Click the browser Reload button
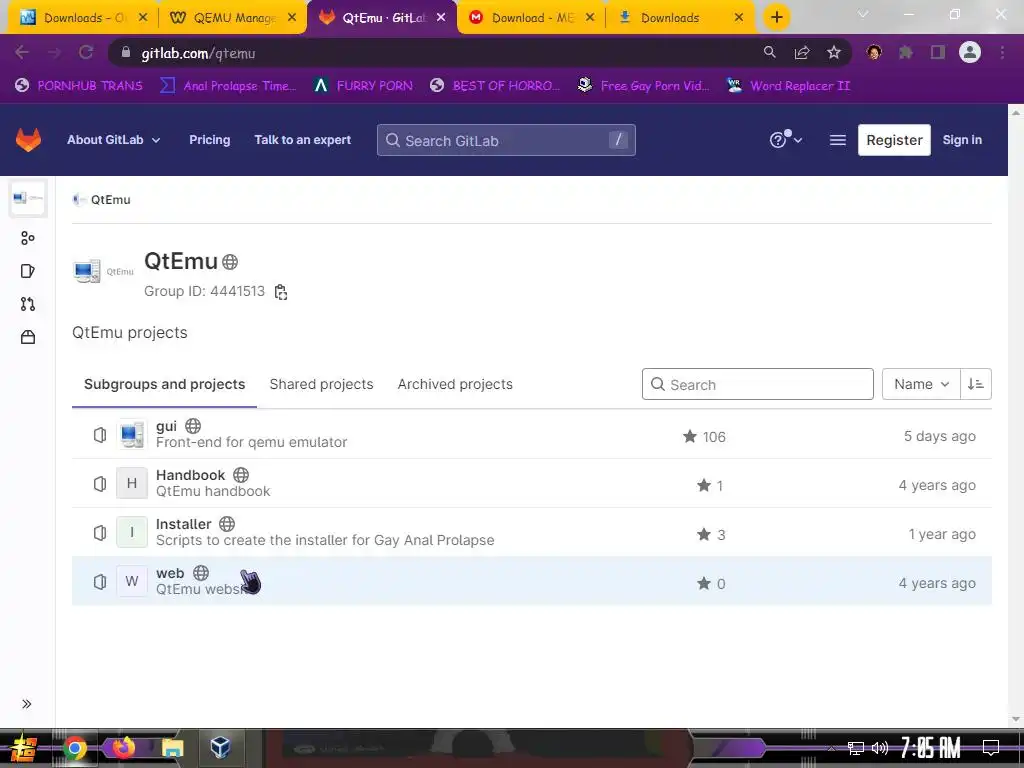 click(86, 53)
